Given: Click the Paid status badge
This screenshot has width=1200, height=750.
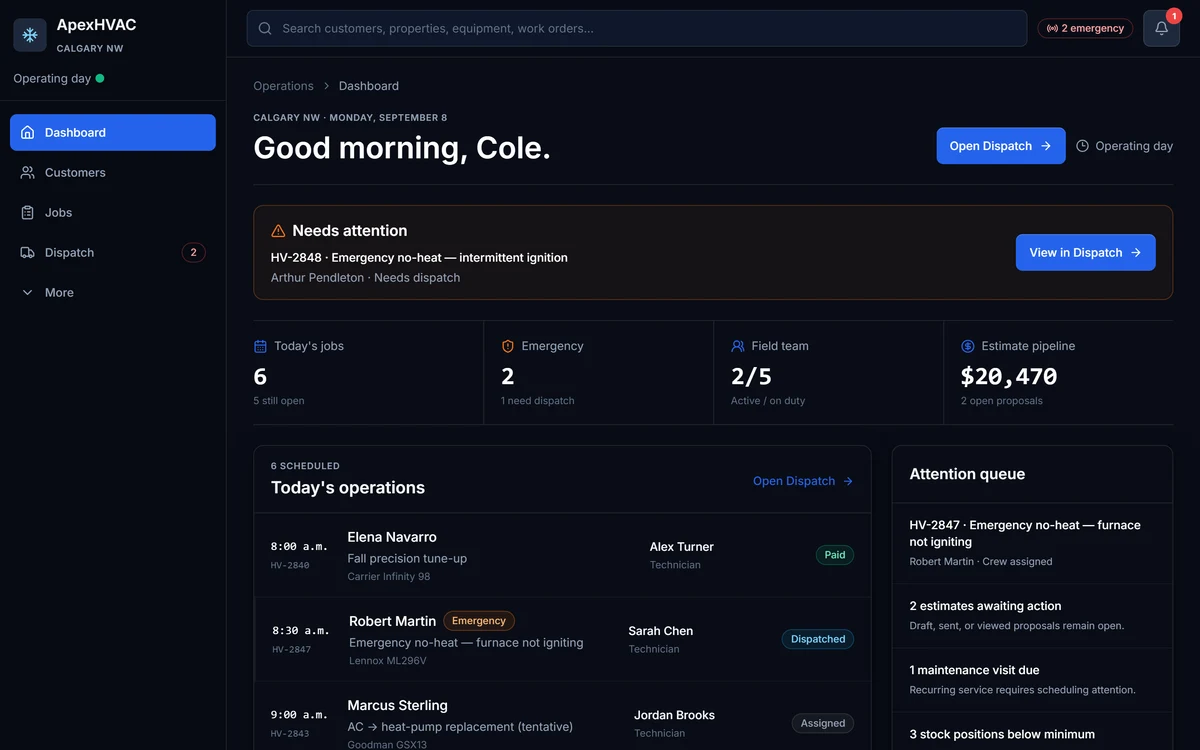Looking at the screenshot, I should [x=835, y=555].
